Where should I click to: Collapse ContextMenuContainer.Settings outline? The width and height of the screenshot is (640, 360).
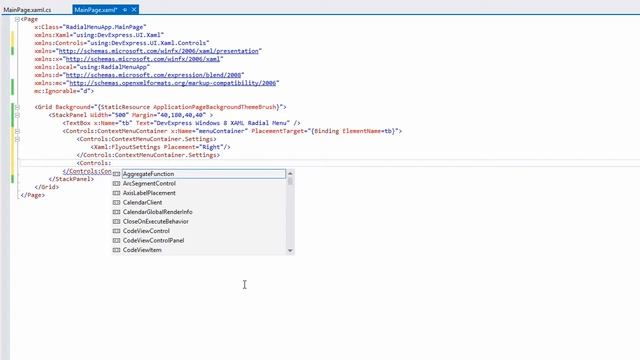point(17,139)
